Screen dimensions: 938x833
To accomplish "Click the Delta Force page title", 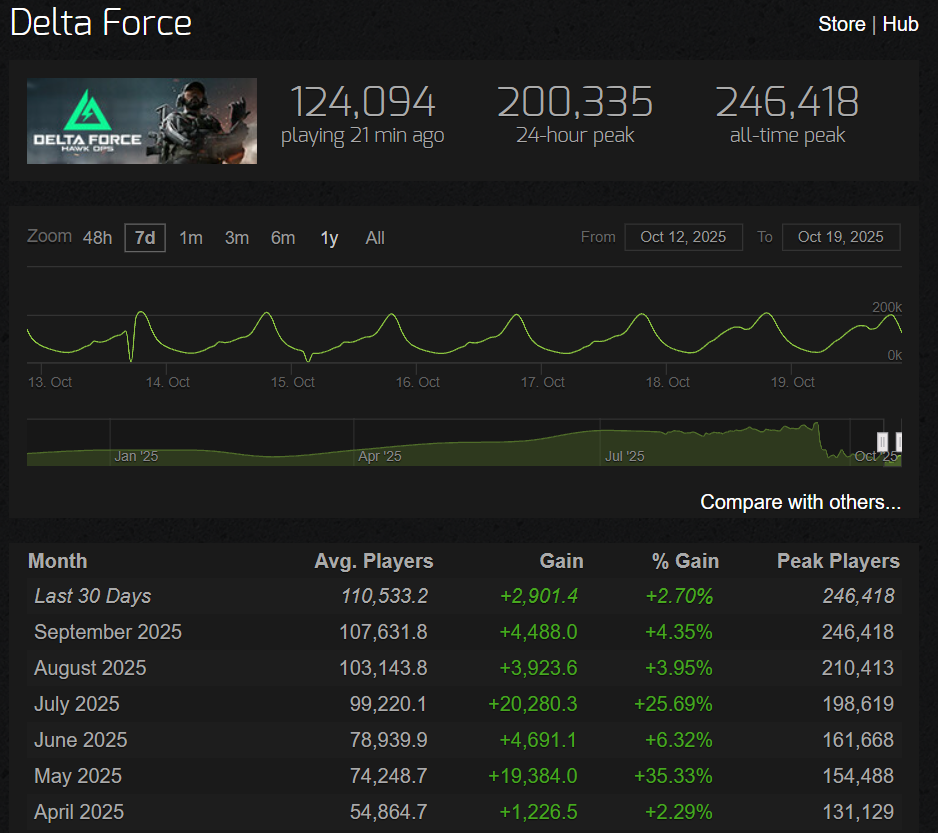I will click(101, 24).
